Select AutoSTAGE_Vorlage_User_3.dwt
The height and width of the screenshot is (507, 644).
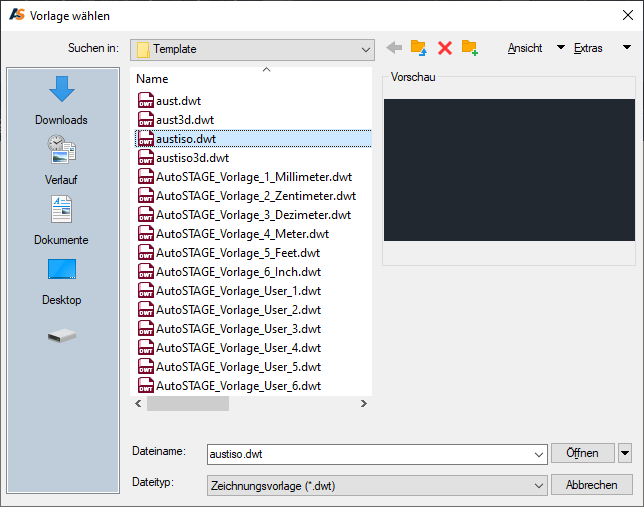point(238,329)
